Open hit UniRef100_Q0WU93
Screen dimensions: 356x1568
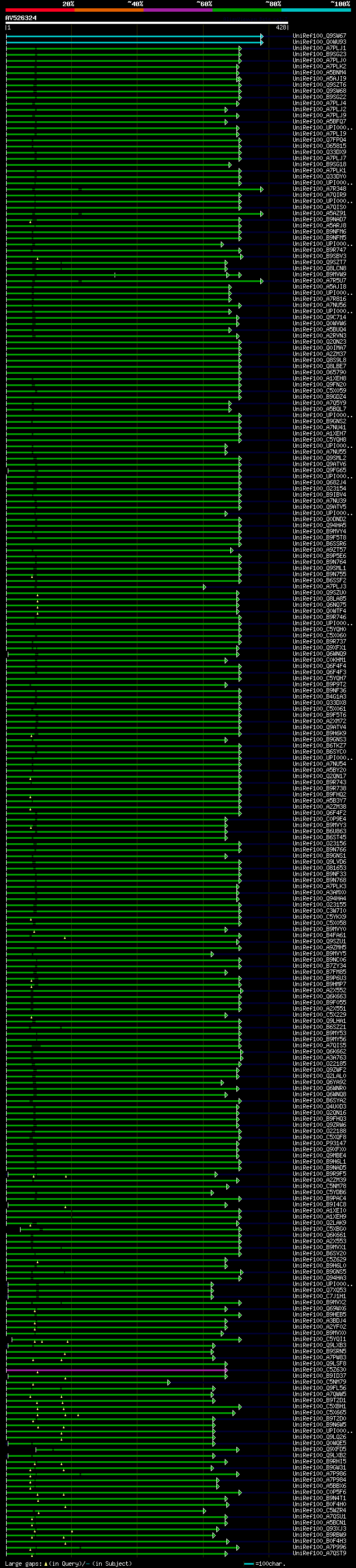click(x=319, y=43)
